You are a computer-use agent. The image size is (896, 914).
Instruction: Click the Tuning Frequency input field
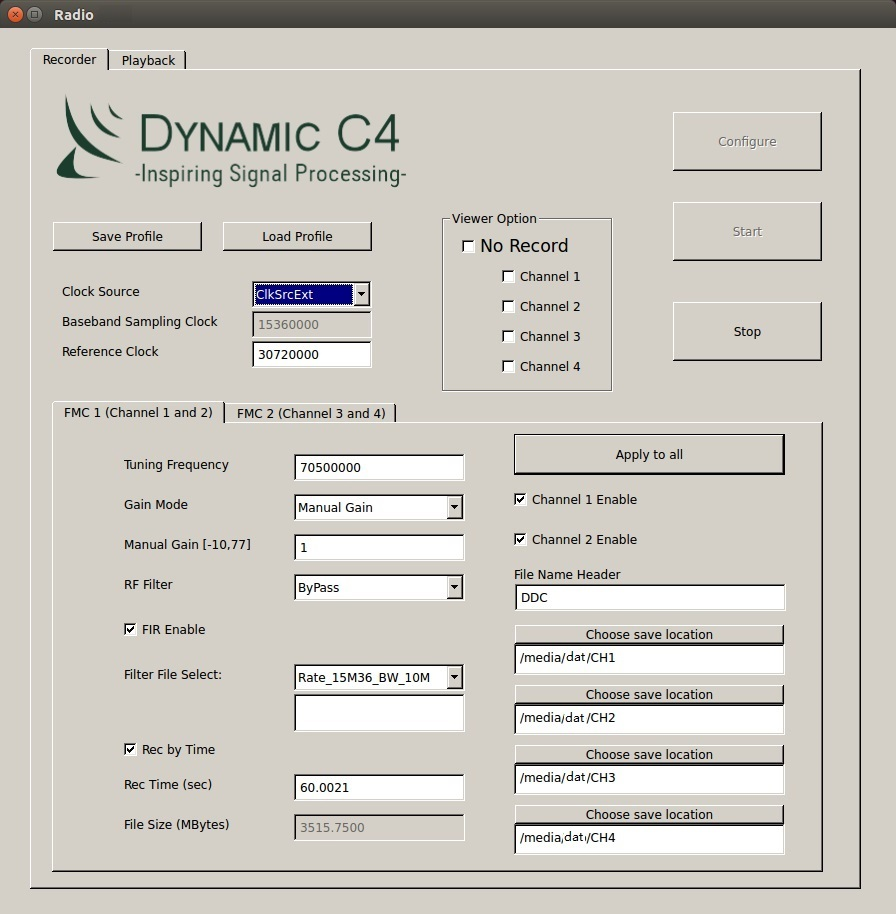click(x=379, y=468)
